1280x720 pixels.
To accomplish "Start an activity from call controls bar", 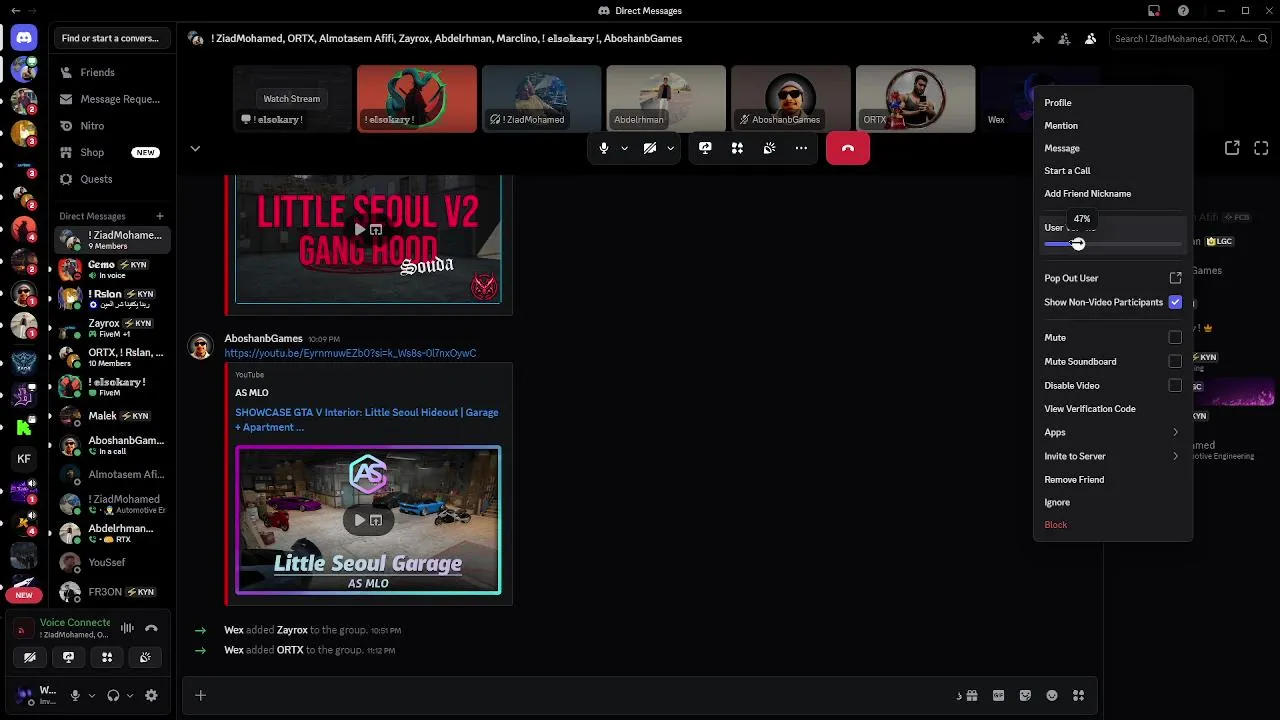I will click(737, 148).
